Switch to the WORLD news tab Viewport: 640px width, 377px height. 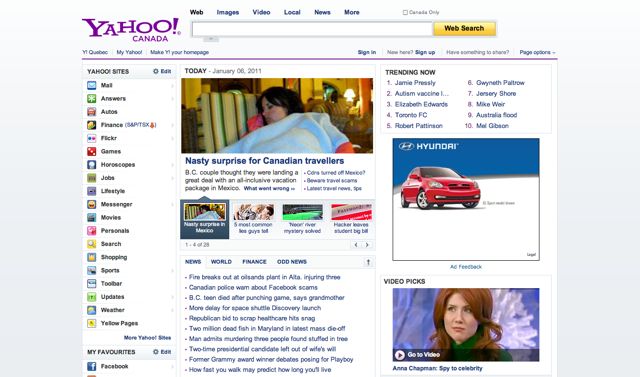point(221,262)
